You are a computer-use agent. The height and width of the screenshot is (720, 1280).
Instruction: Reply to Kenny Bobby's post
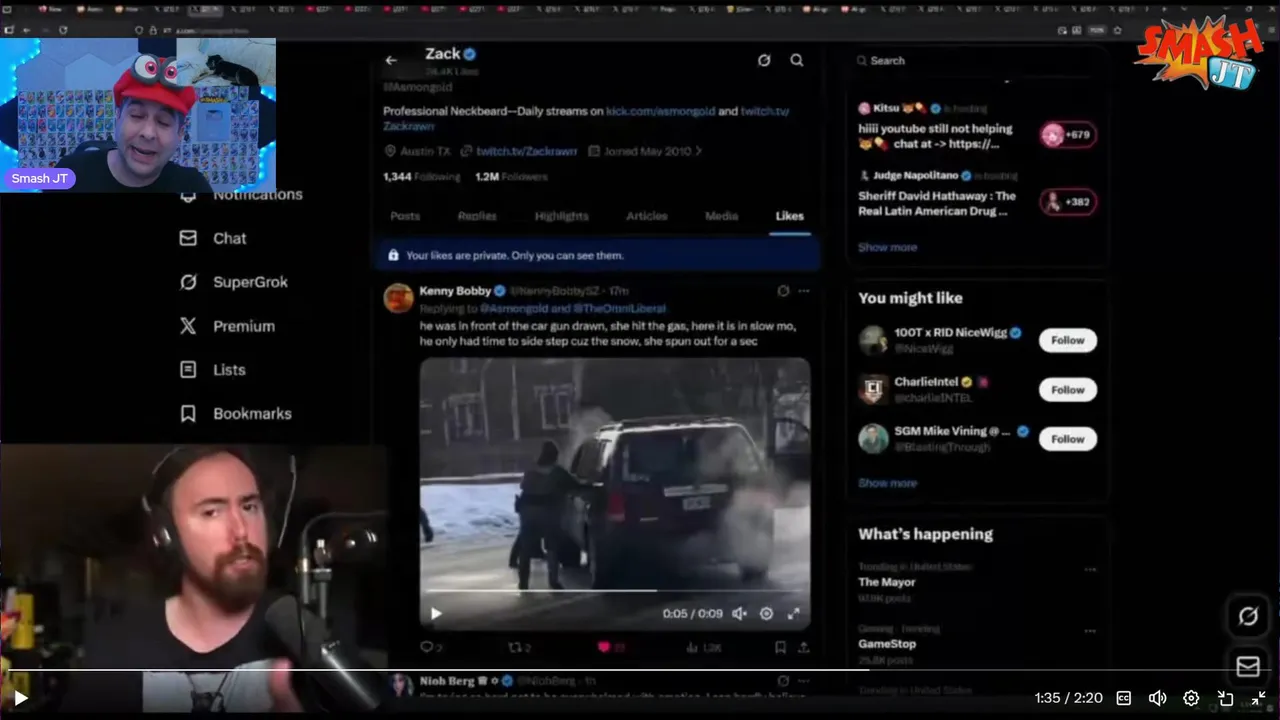click(431, 647)
